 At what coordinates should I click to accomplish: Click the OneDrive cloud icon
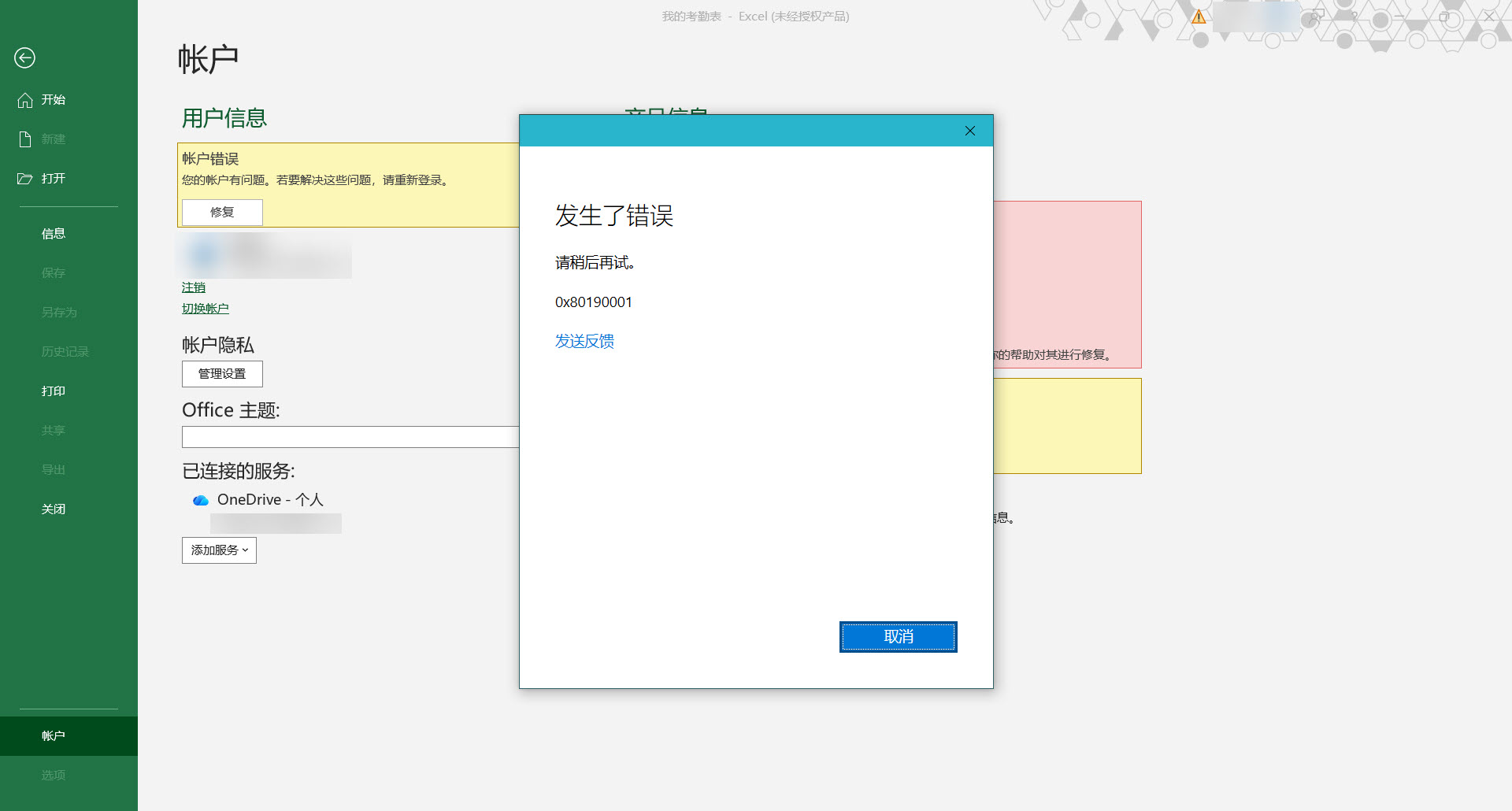[201, 500]
